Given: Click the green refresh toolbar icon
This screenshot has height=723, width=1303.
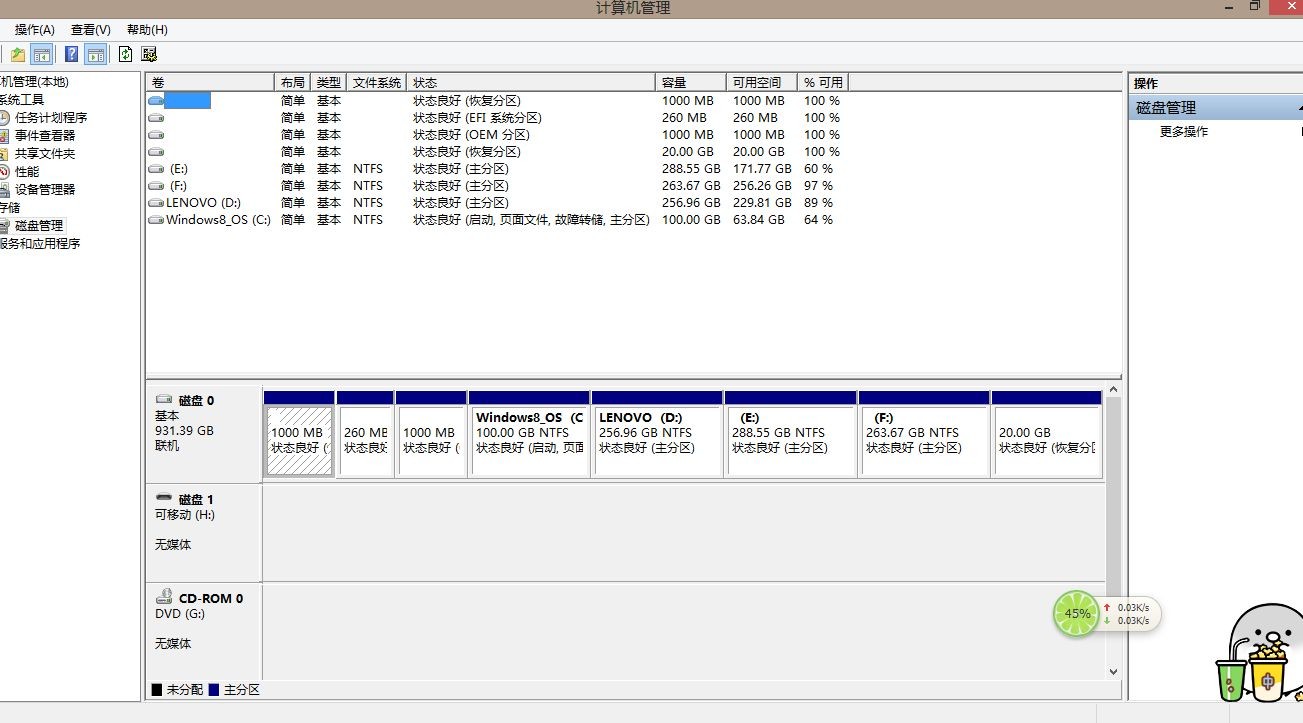Looking at the screenshot, I should tap(126, 54).
